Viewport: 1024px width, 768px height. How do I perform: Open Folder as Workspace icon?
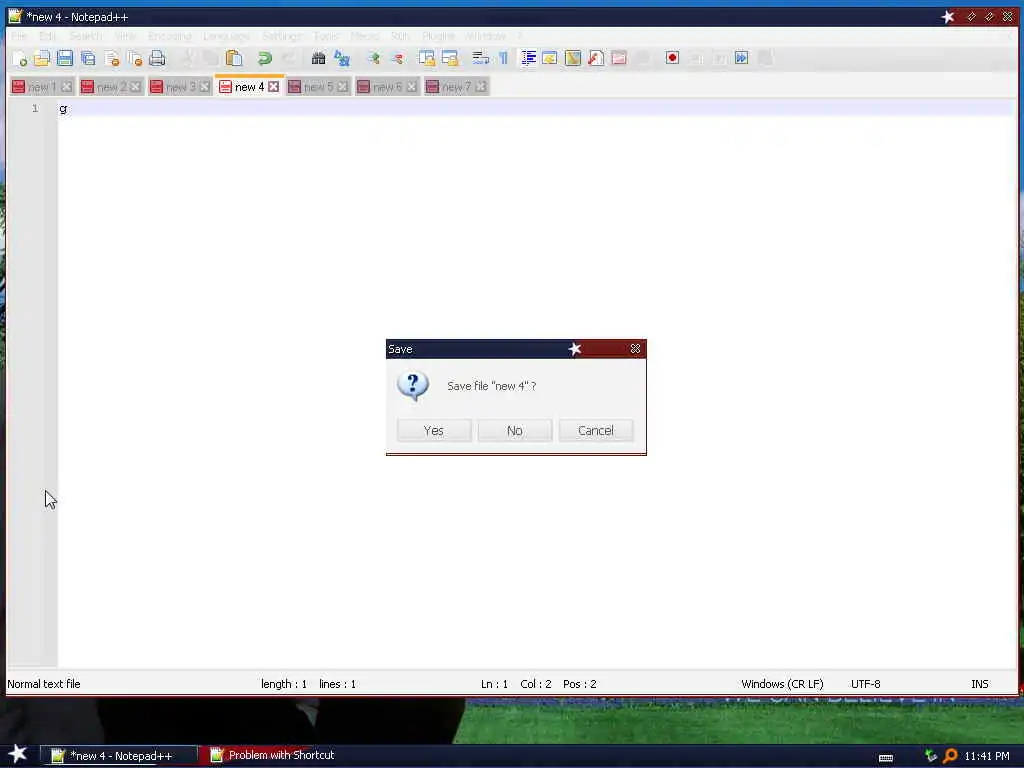(619, 59)
